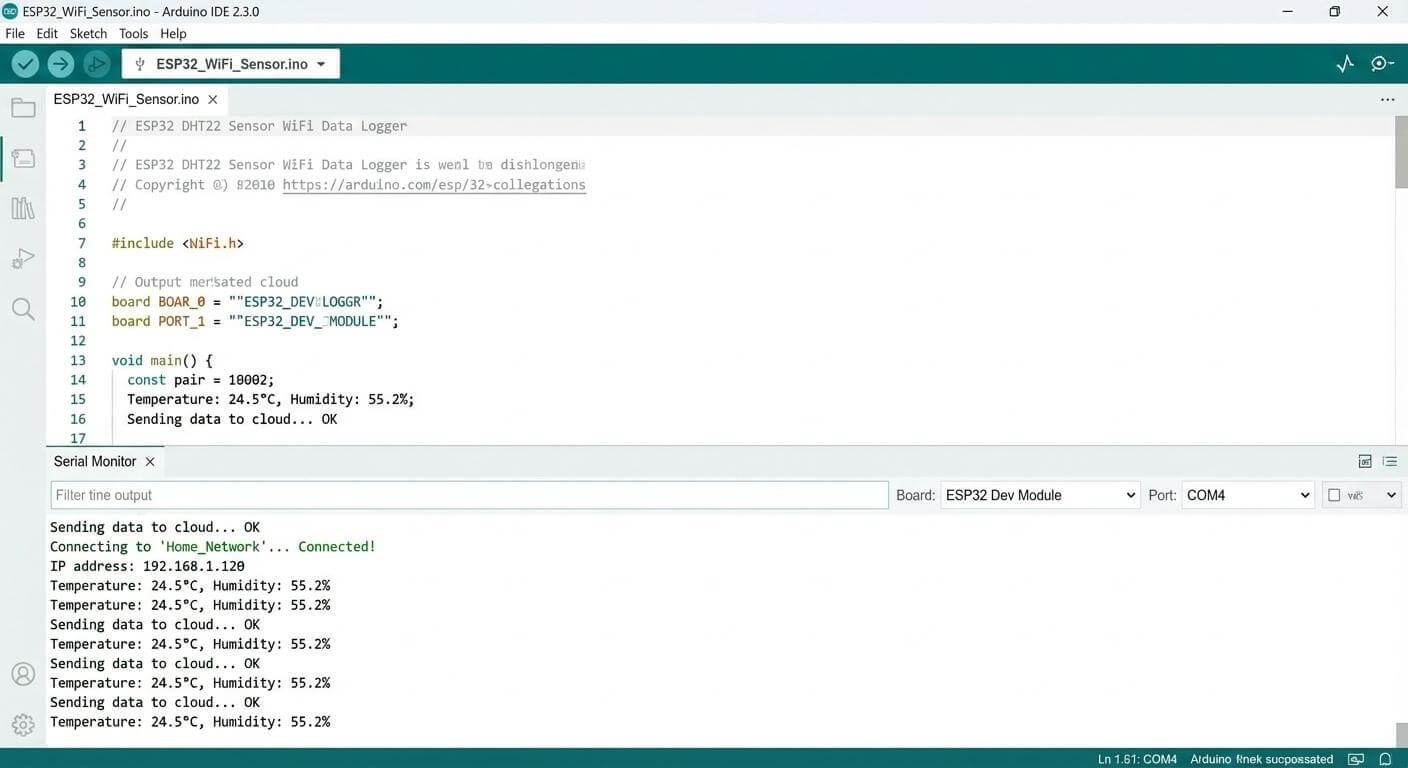Image resolution: width=1408 pixels, height=768 pixels.
Task: Open the Sketchbook folder icon in sidebar
Action: (23, 108)
